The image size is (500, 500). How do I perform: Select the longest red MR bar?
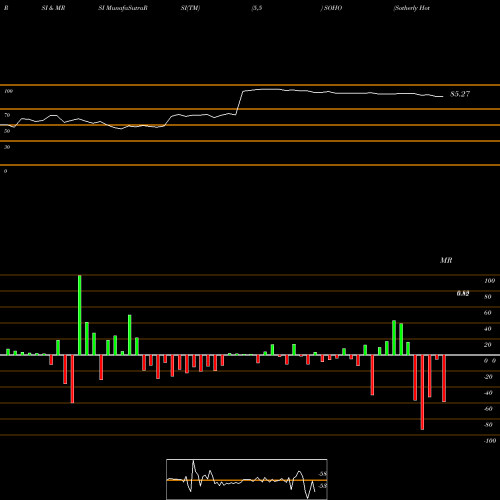pos(422,392)
